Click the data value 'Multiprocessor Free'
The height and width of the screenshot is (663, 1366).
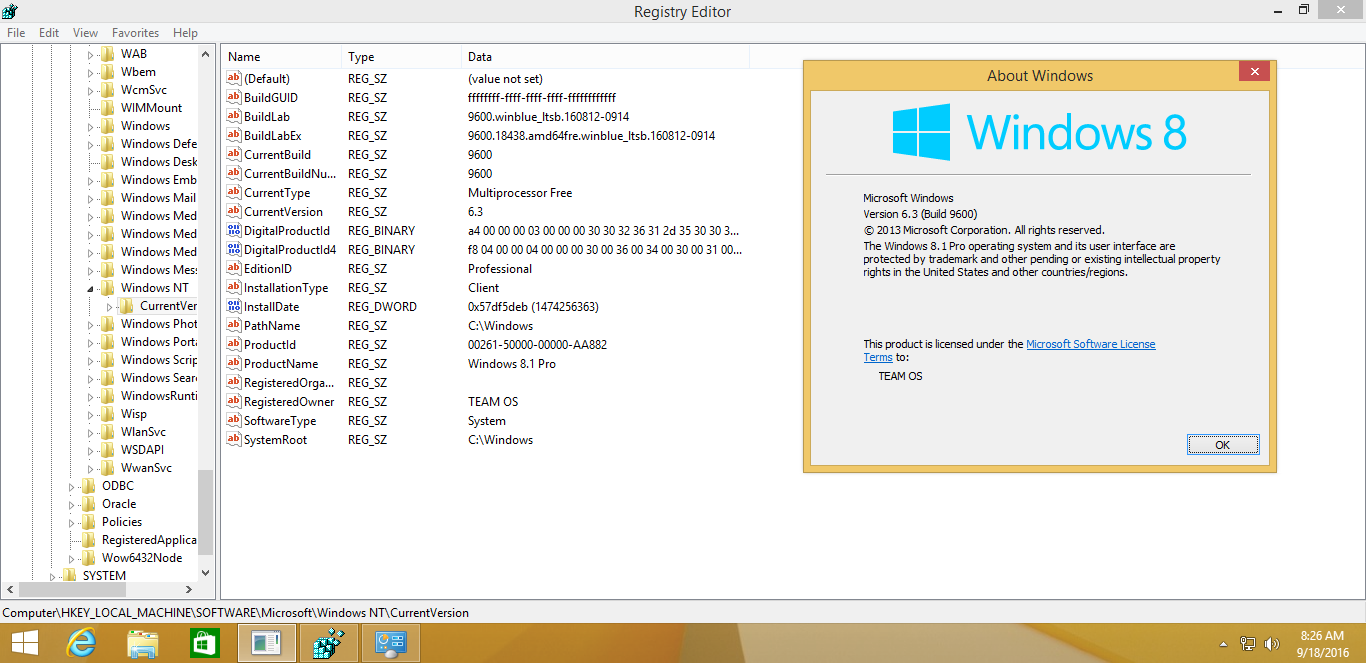pyautogui.click(x=520, y=193)
